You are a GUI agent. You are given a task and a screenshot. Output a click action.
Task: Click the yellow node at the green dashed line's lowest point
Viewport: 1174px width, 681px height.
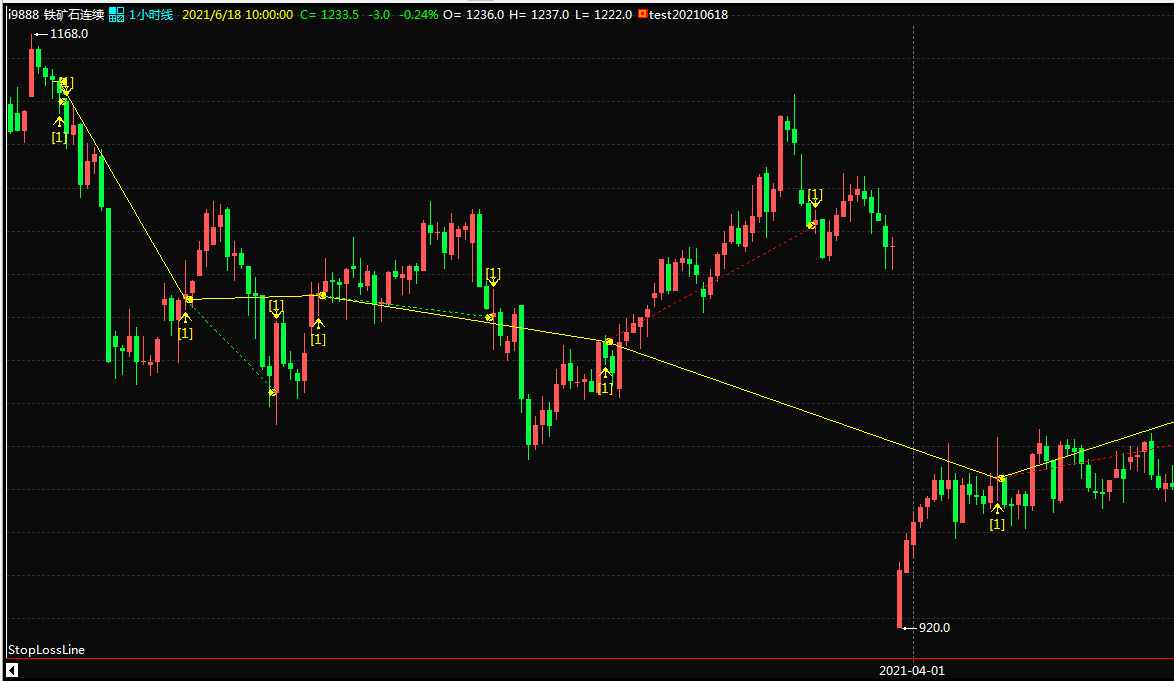point(272,392)
